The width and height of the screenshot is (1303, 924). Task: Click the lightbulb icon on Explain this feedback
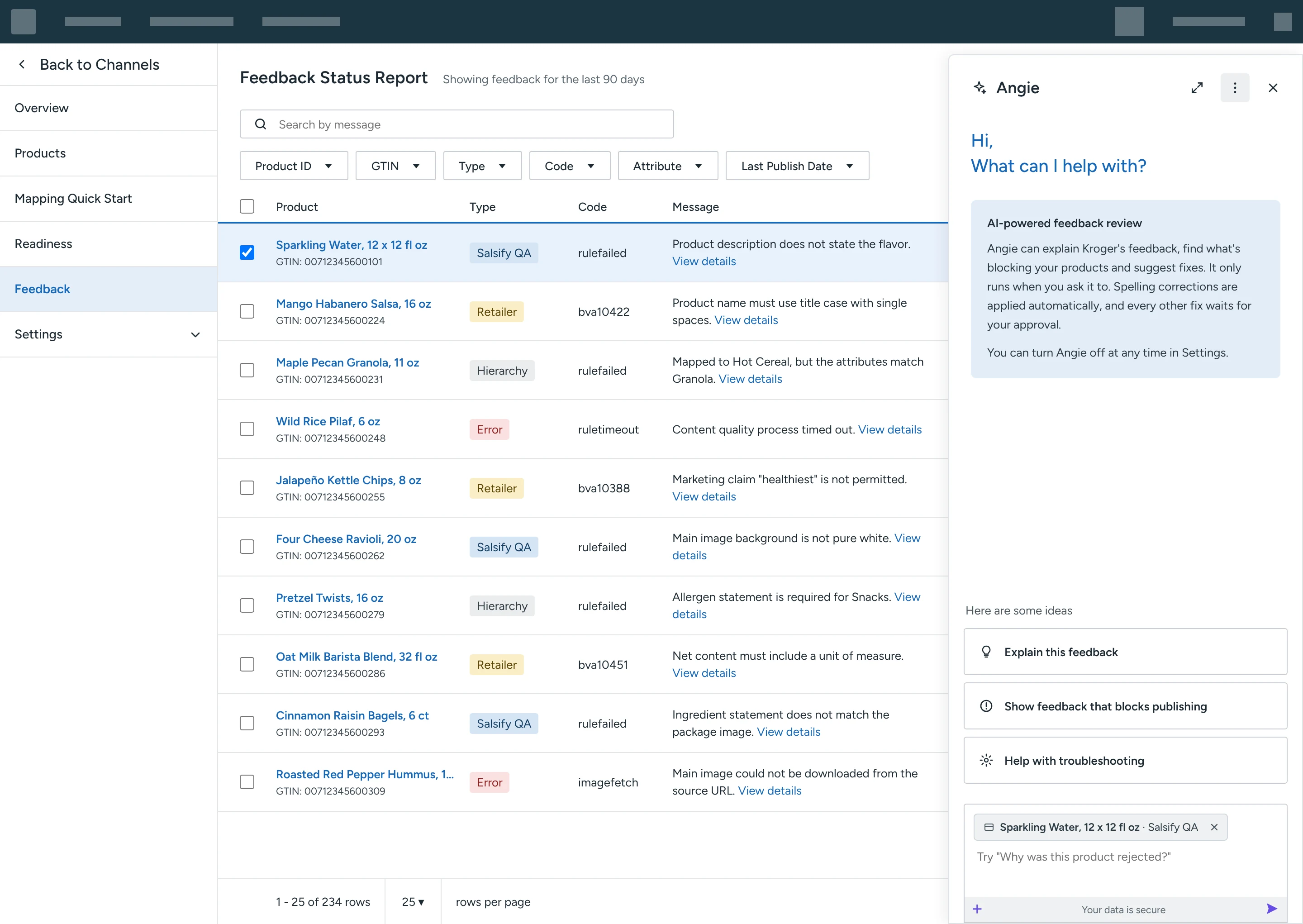(x=986, y=652)
